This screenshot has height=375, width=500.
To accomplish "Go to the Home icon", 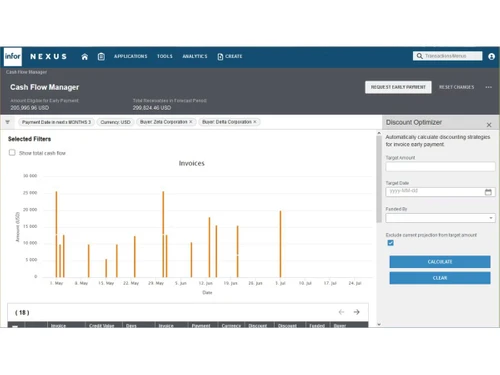I will (x=85, y=57).
